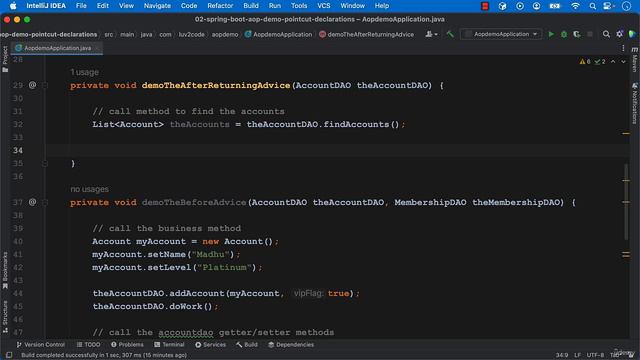Run AopdemoApplication with the green play icon
This screenshot has height=360, width=640.
551,34
